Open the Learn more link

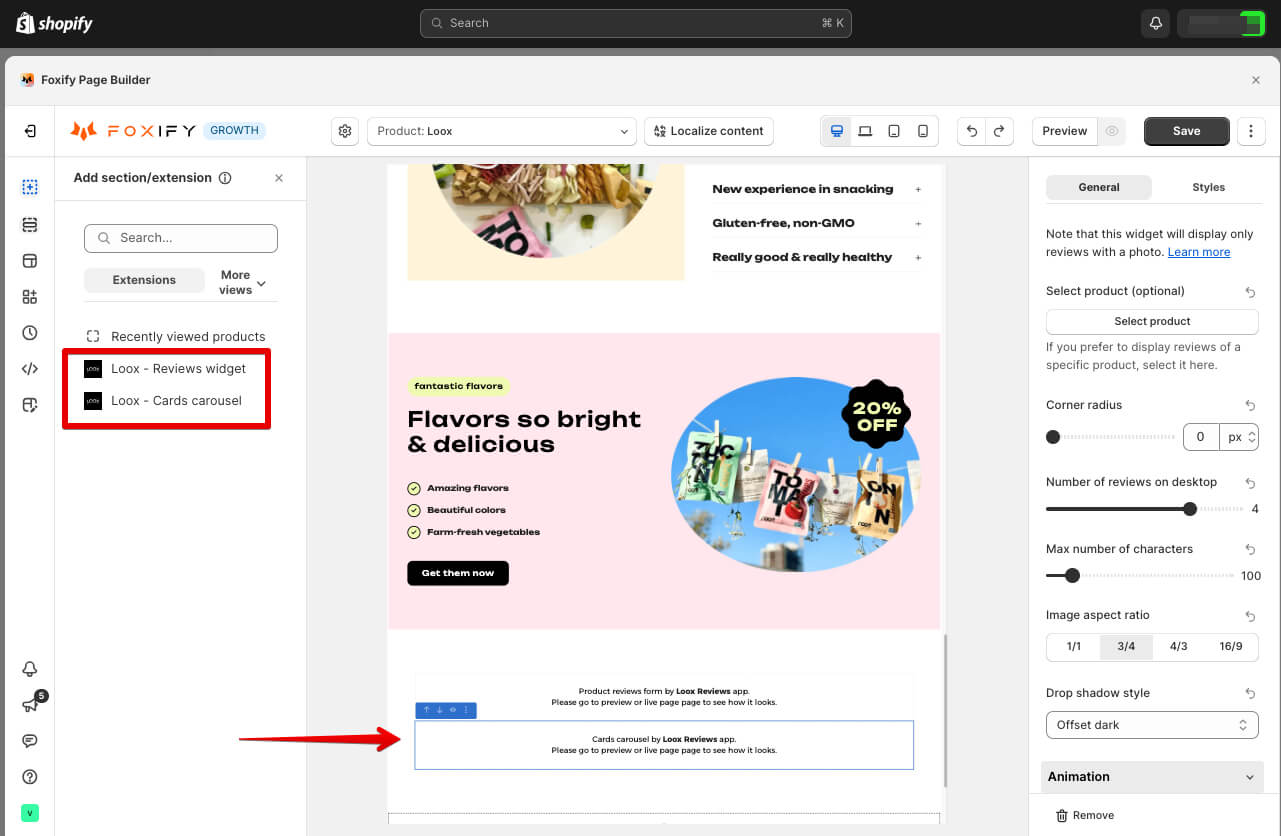pos(1199,252)
